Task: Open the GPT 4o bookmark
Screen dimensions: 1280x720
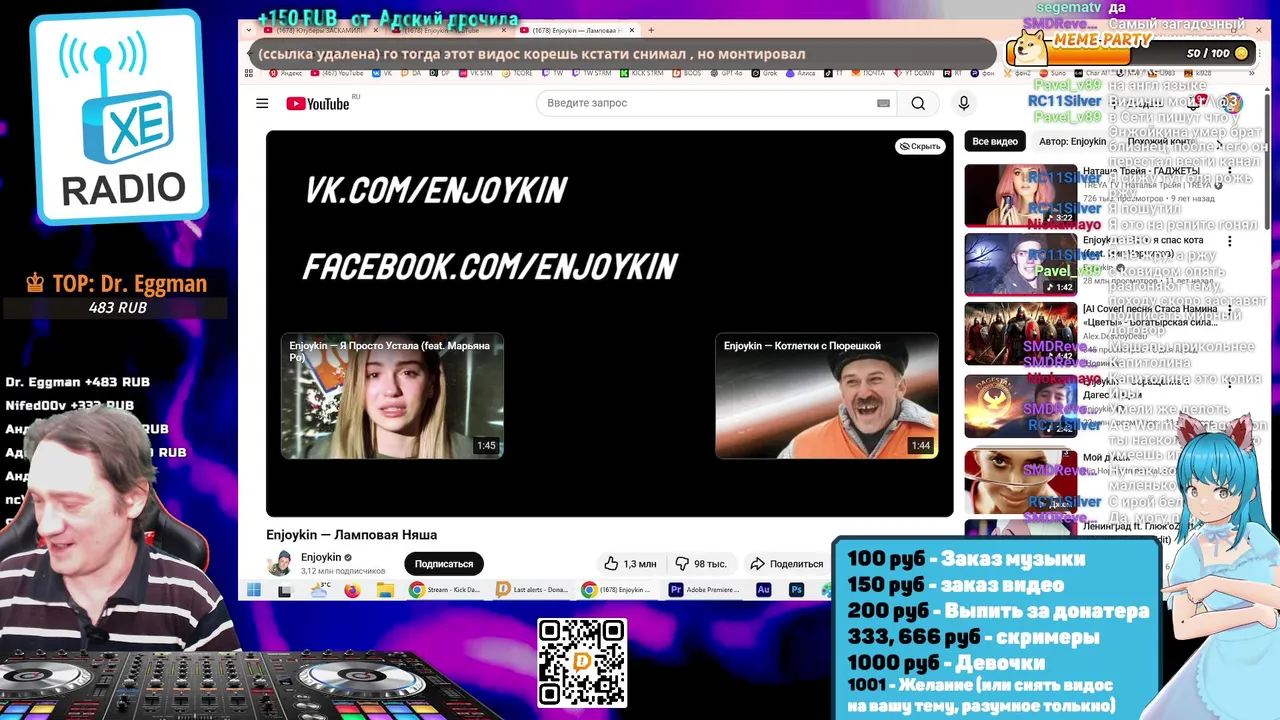Action: click(x=727, y=73)
